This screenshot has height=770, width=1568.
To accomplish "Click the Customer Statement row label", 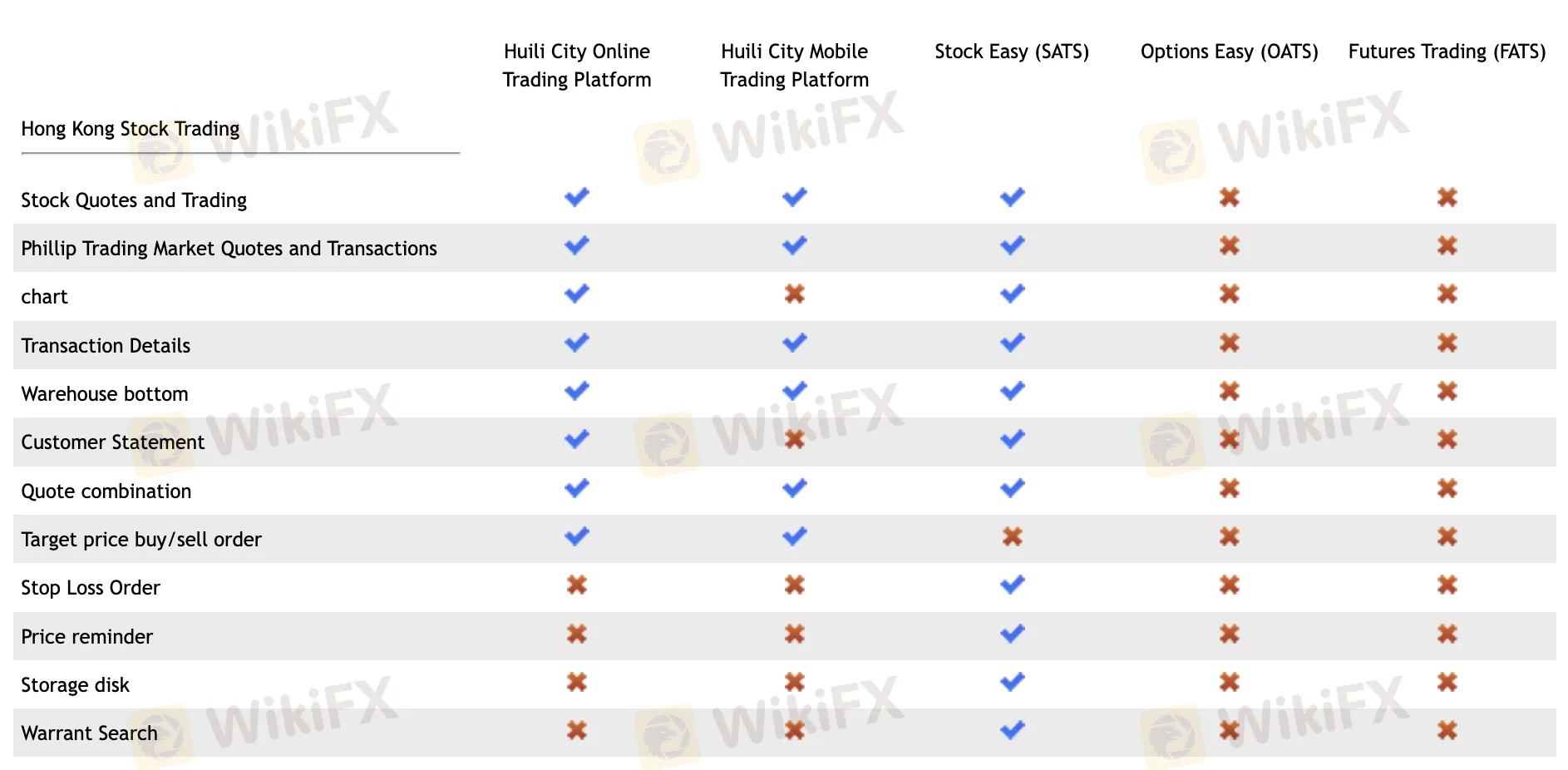I will 112,442.
